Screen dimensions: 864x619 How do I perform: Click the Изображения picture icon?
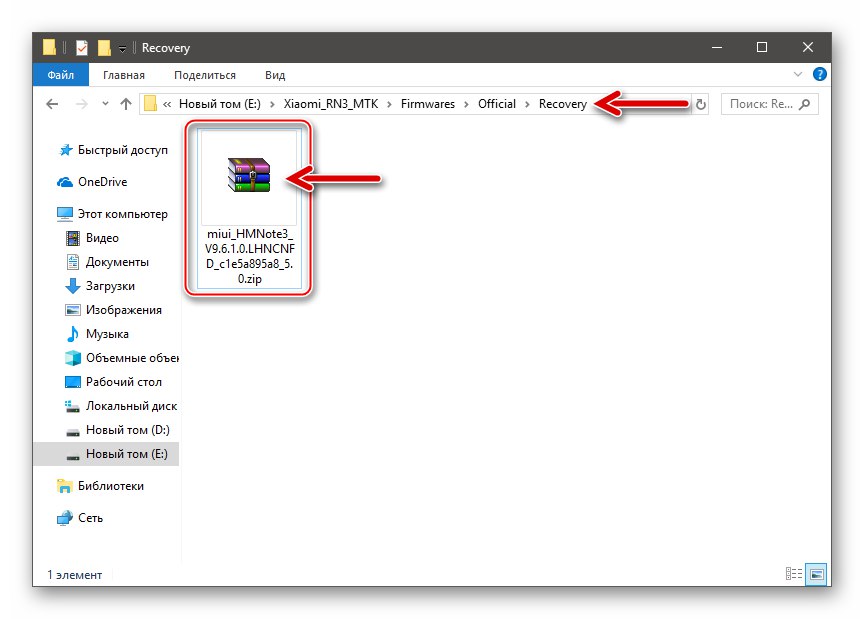(73, 310)
